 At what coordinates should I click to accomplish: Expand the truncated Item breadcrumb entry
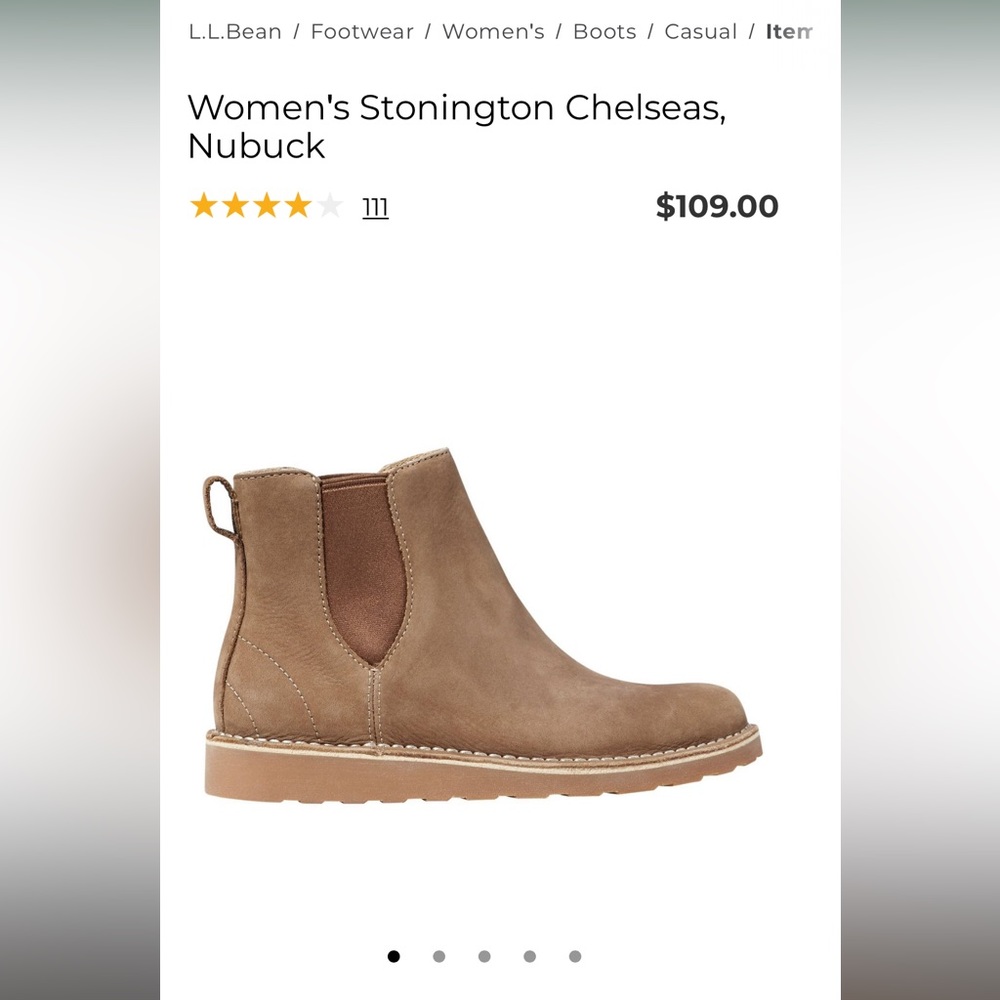793,31
